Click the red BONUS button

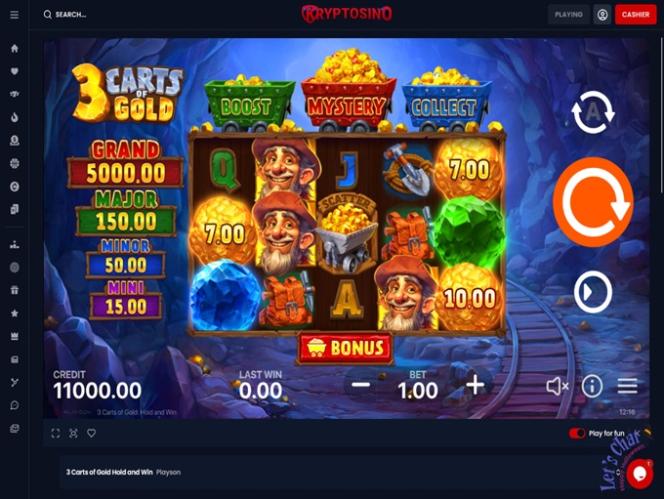(345, 348)
